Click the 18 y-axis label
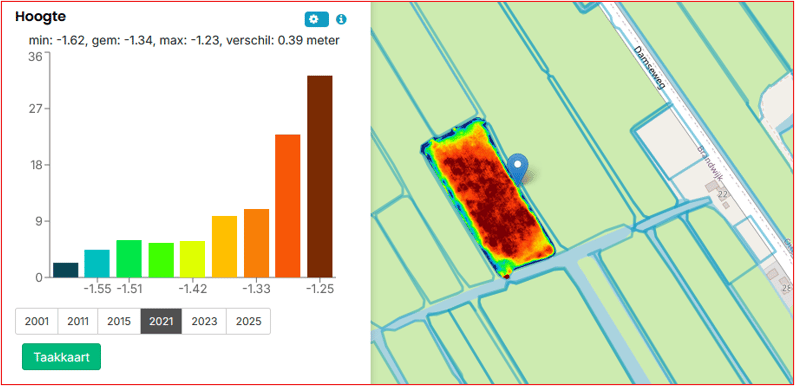This screenshot has width=795, height=386. [x=35, y=165]
